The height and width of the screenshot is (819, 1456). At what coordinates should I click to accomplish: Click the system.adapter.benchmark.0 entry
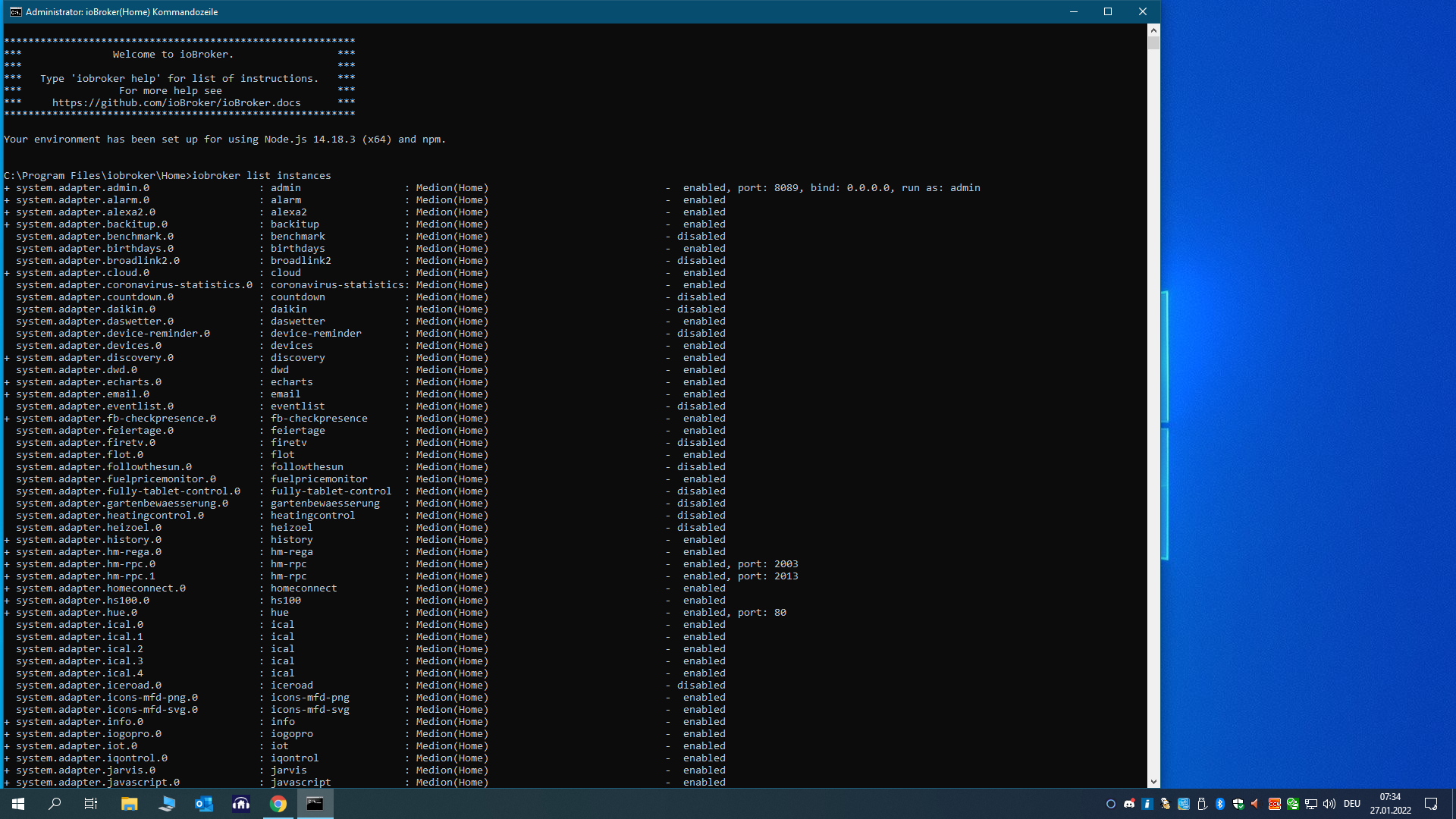(x=95, y=237)
